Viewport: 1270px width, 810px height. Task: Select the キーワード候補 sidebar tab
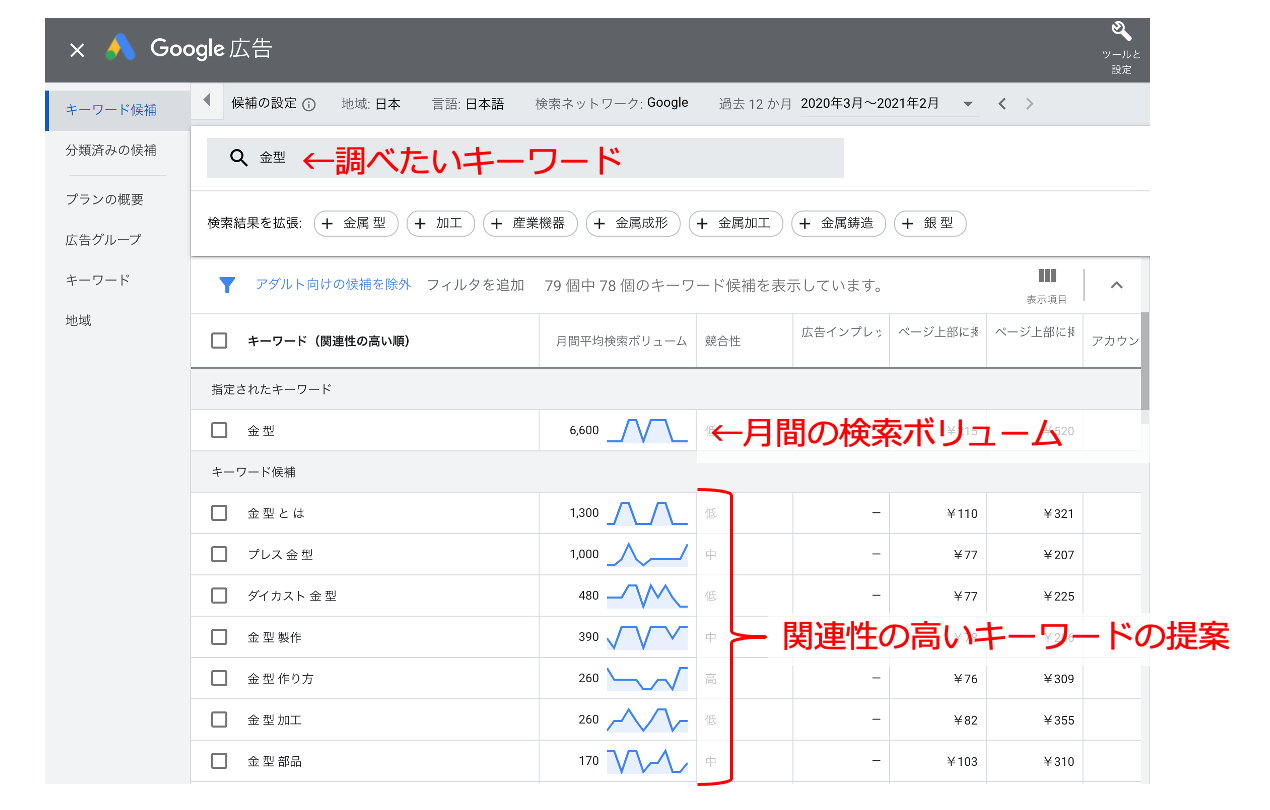(118, 110)
